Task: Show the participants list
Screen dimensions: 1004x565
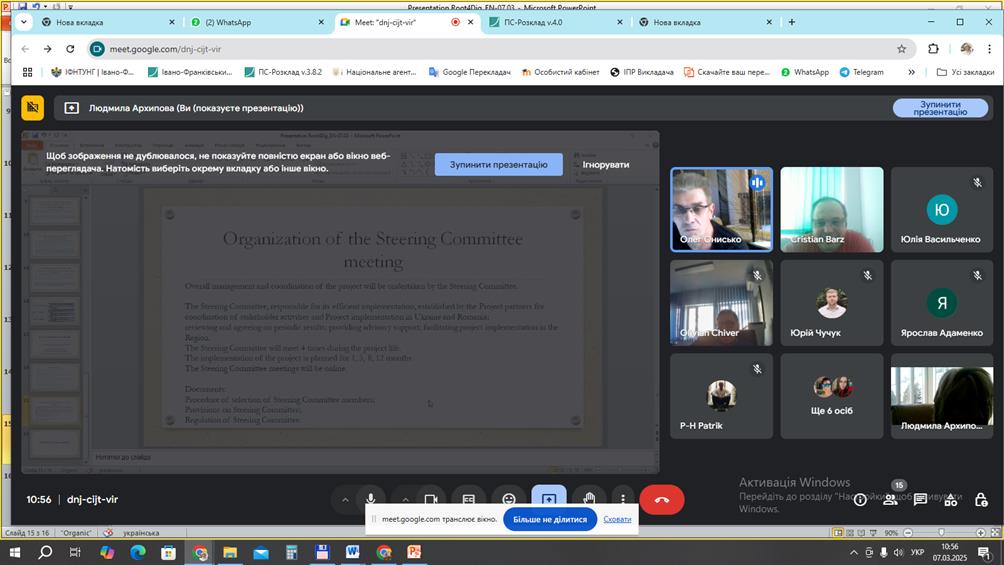Action: tap(890, 499)
